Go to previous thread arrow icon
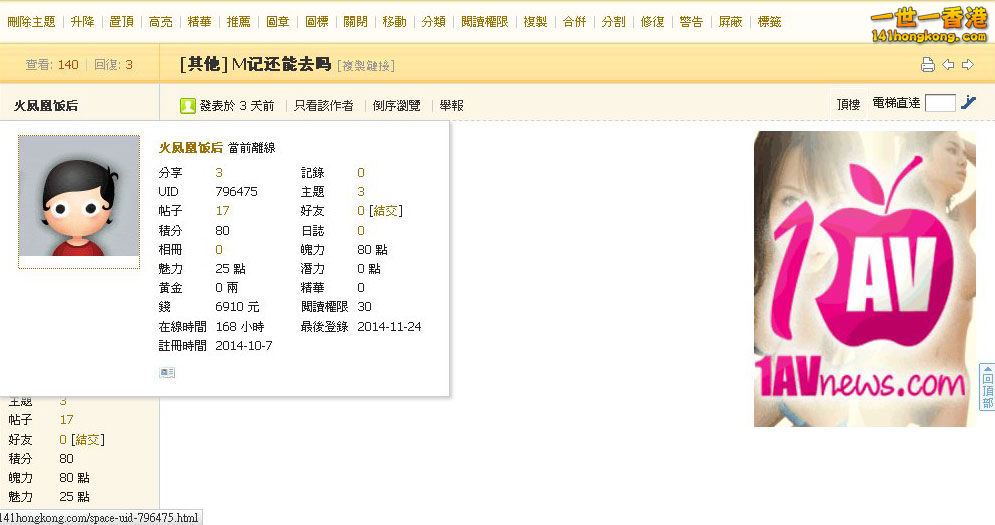 click(x=948, y=65)
